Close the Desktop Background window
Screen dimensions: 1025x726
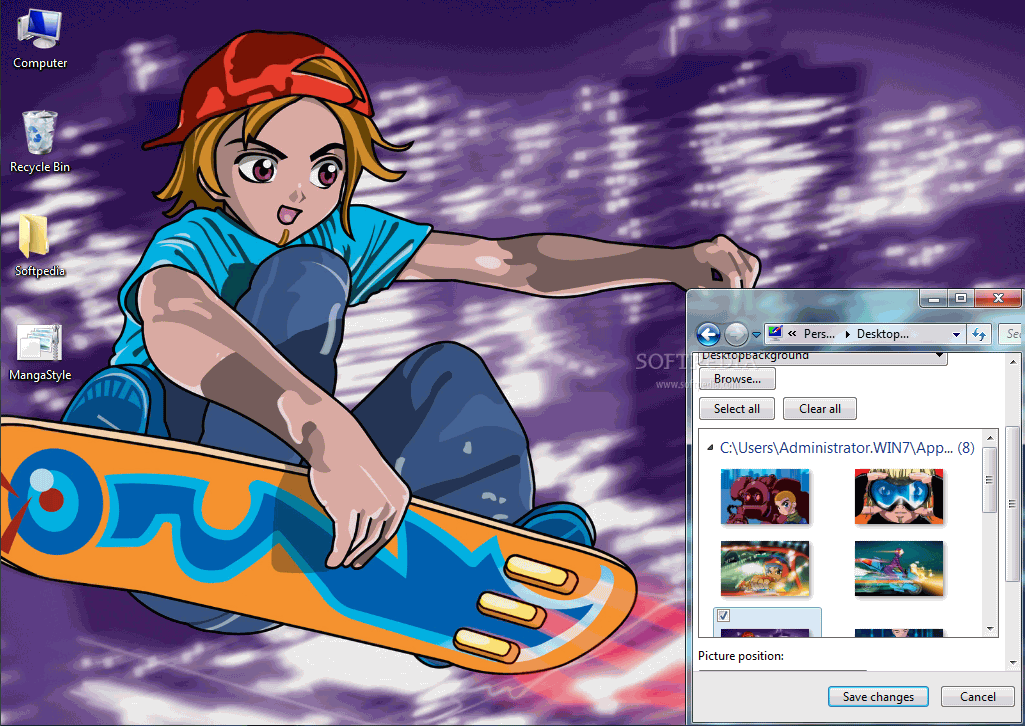(998, 299)
